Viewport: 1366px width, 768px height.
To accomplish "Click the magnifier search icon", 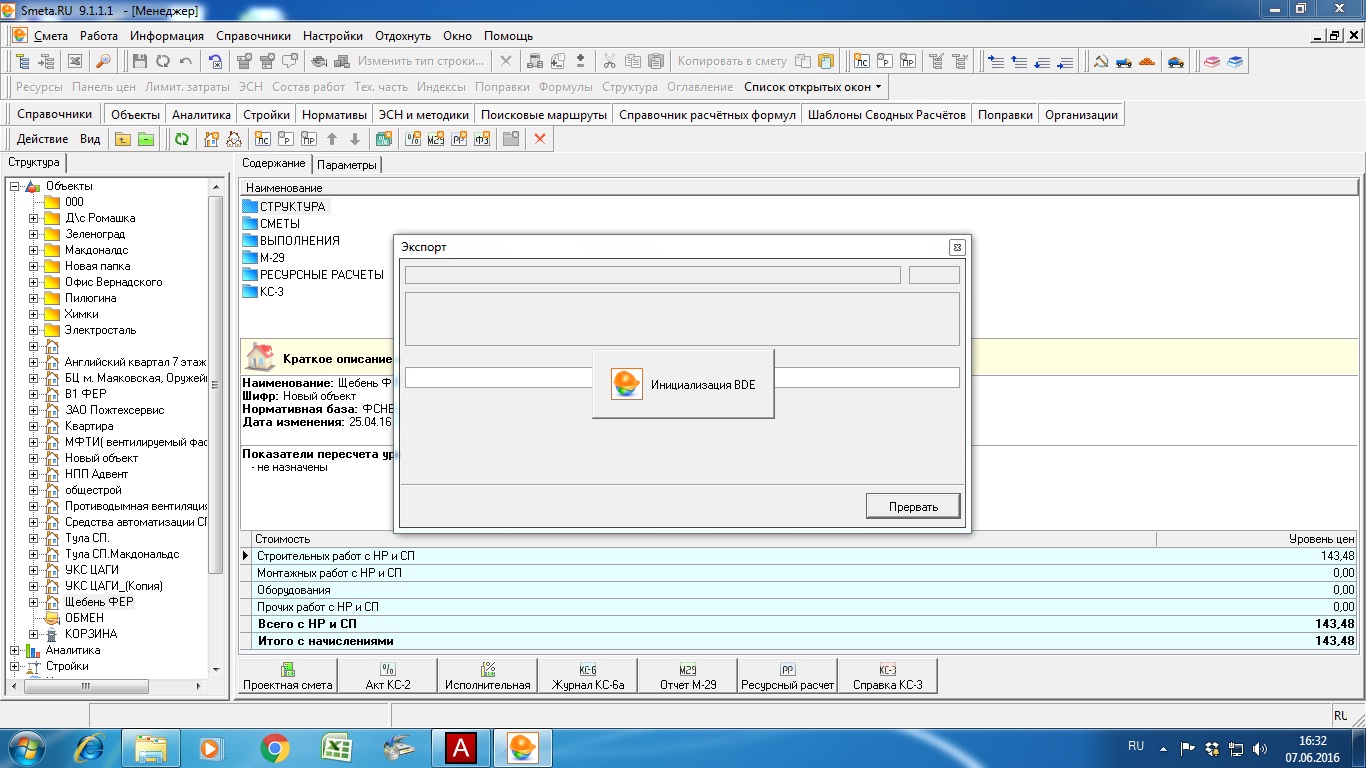I will click(103, 61).
